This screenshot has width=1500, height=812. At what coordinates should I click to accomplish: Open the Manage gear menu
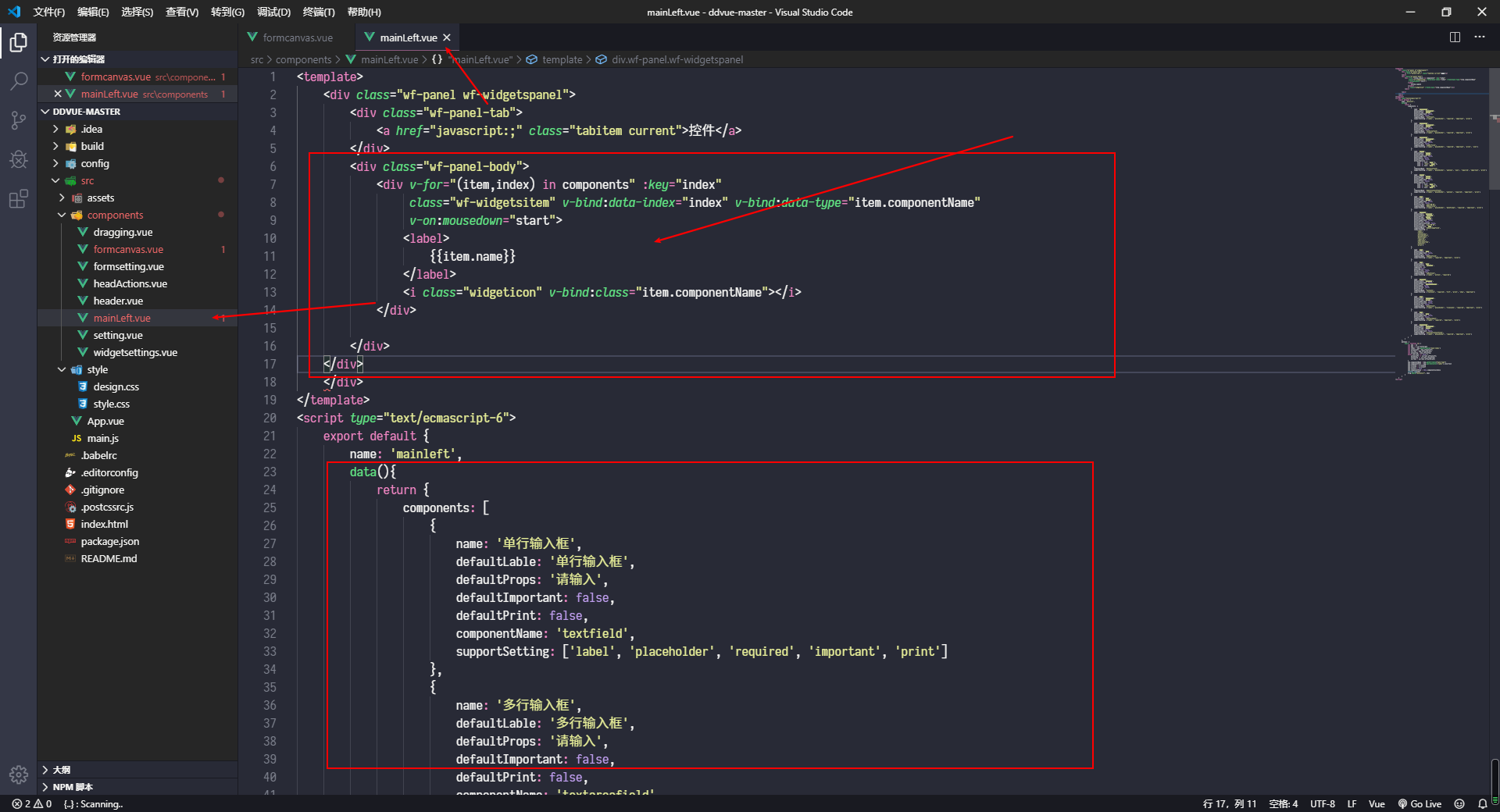[19, 775]
